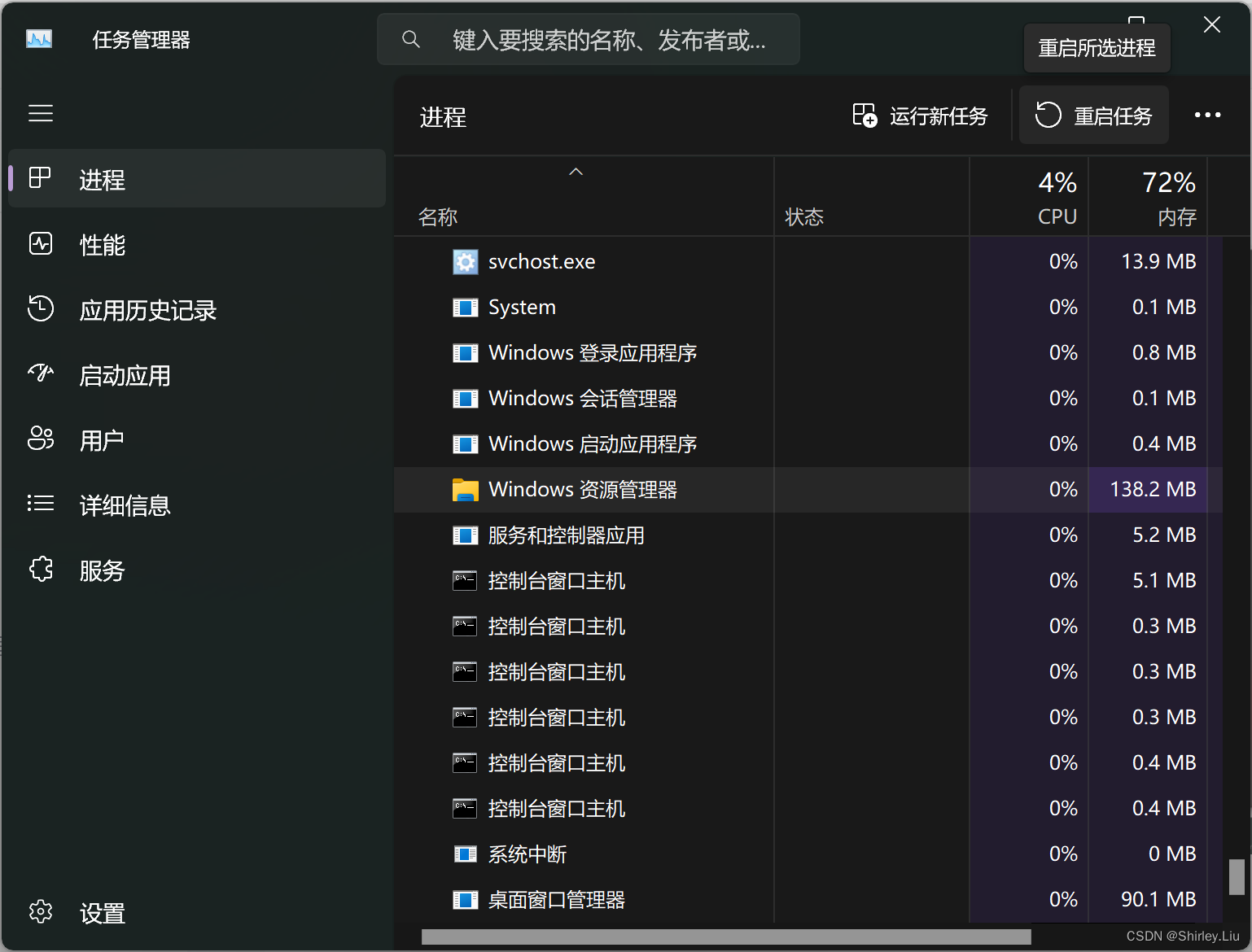The width and height of the screenshot is (1252, 952).
Task: Click the 服务 puzzle icon in sidebar
Action: [41, 570]
